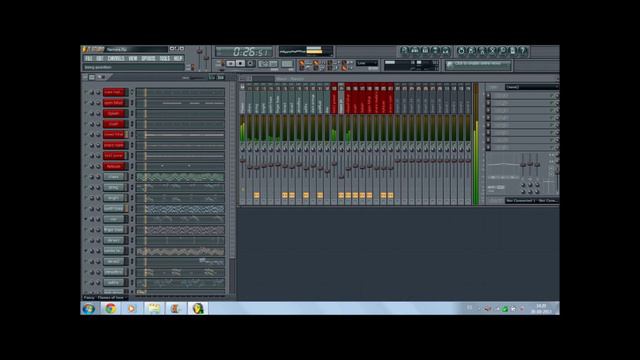Click the taskbar clock
The width and height of the screenshot is (640, 360).
(541, 309)
